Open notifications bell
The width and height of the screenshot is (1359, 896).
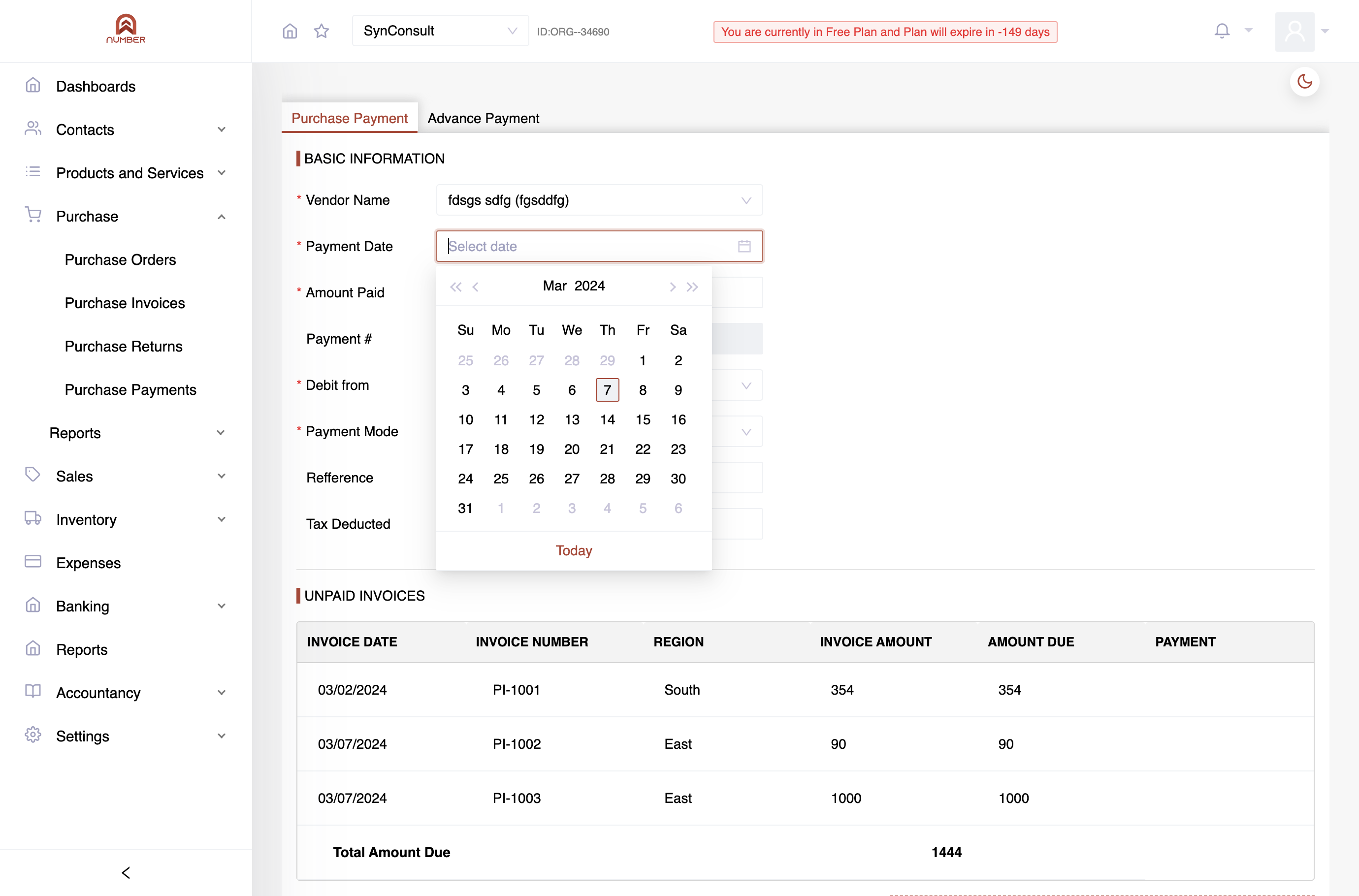tap(1222, 31)
